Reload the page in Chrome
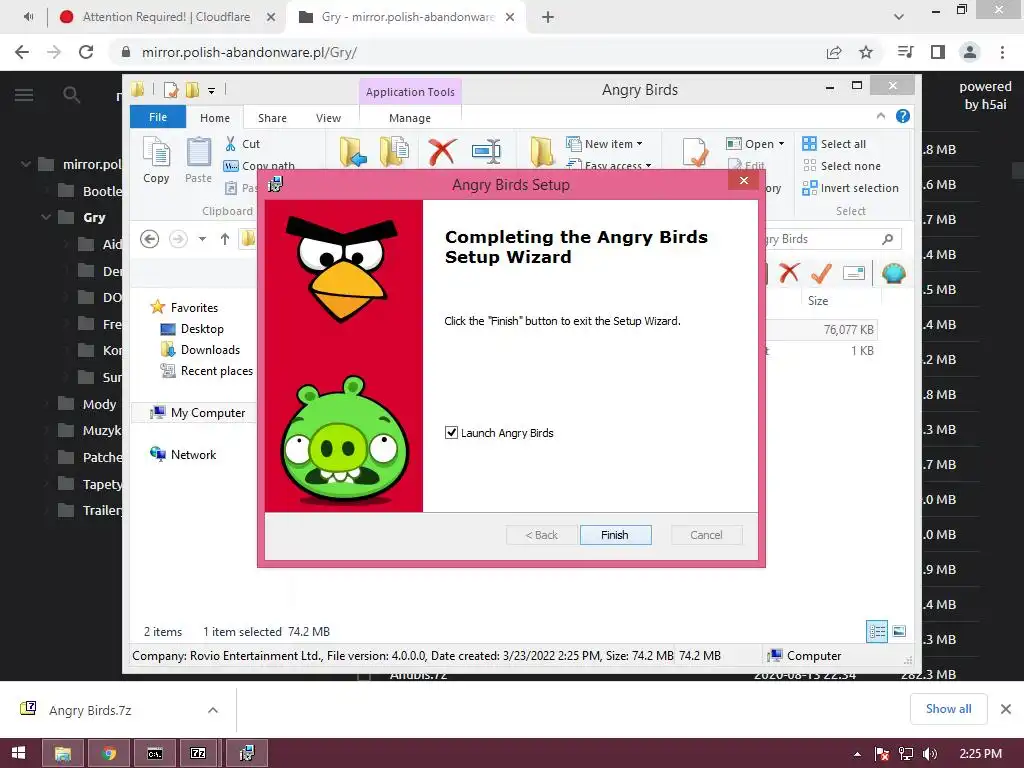 pyautogui.click(x=86, y=52)
